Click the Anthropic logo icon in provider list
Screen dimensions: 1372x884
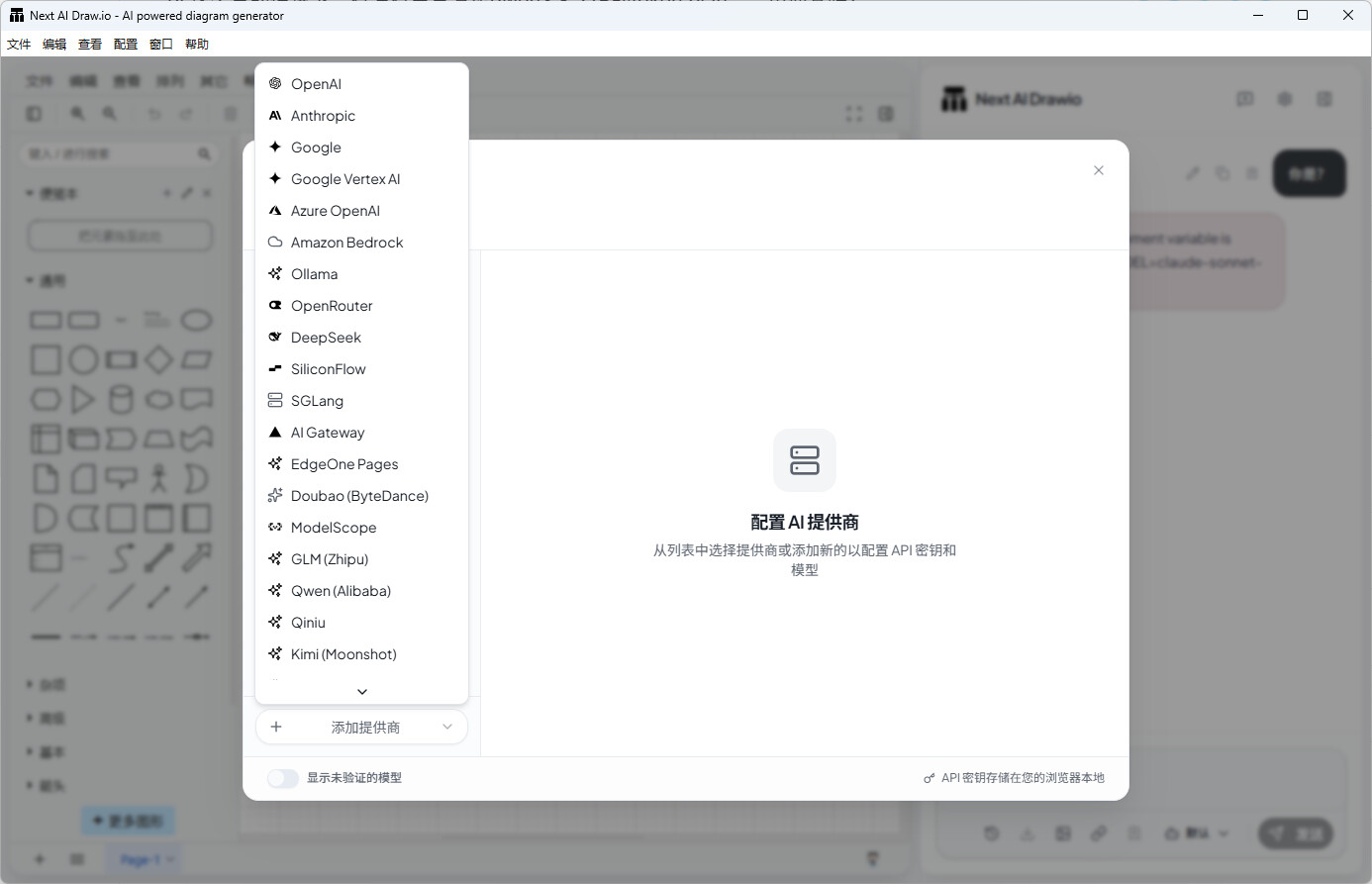(x=275, y=116)
